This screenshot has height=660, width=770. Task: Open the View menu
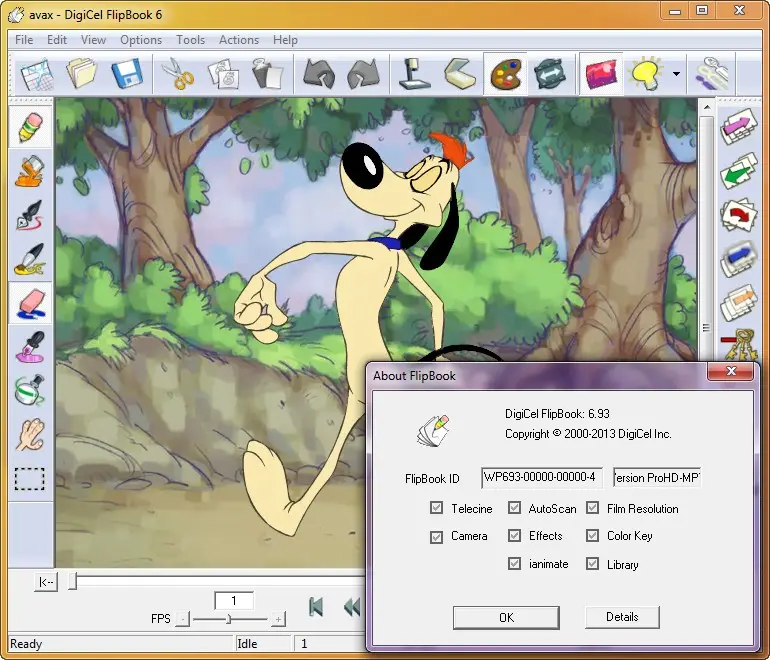point(93,40)
